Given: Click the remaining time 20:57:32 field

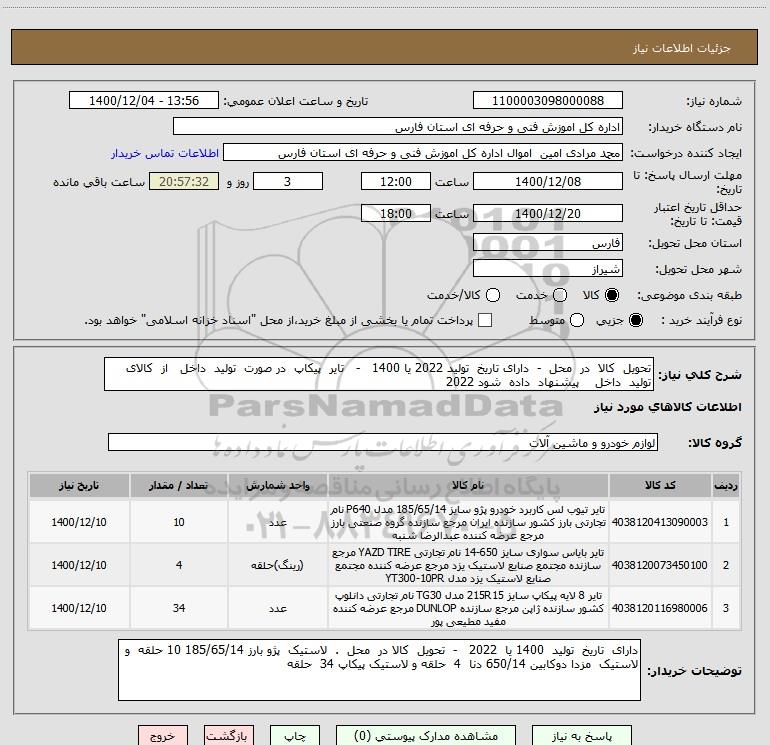Looking at the screenshot, I should pos(184,181).
